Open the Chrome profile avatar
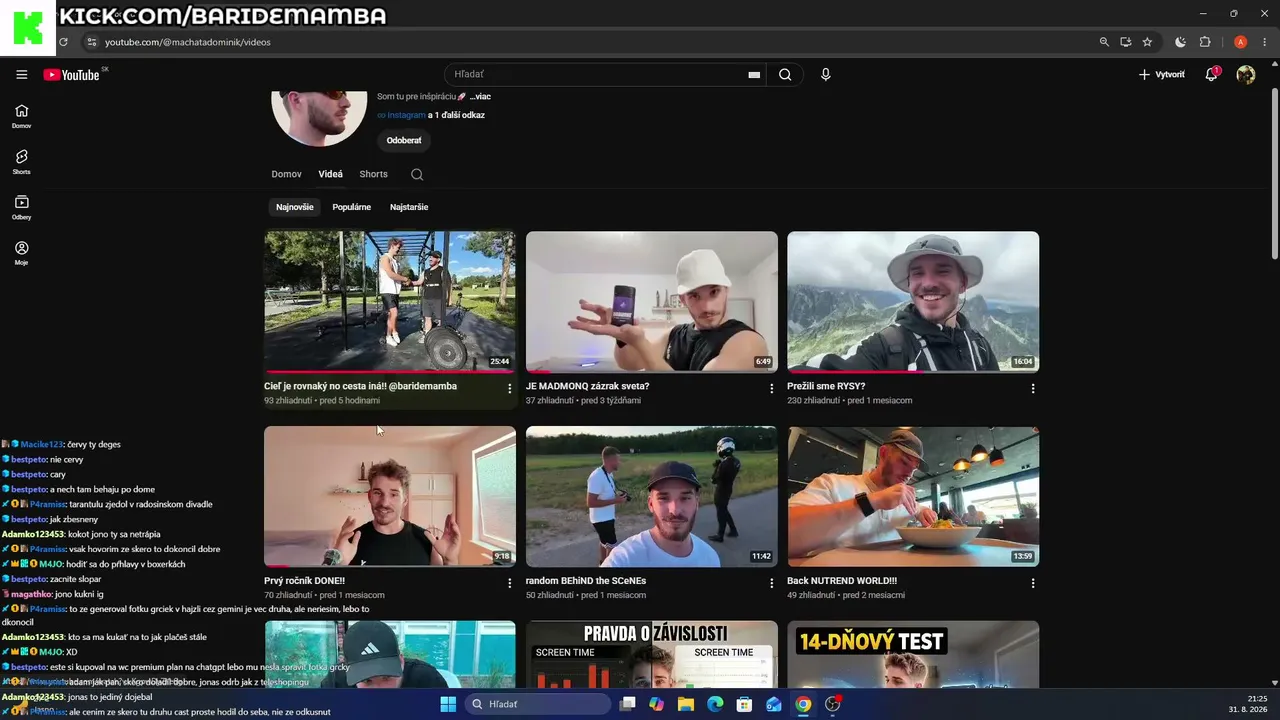 coord(1240,42)
